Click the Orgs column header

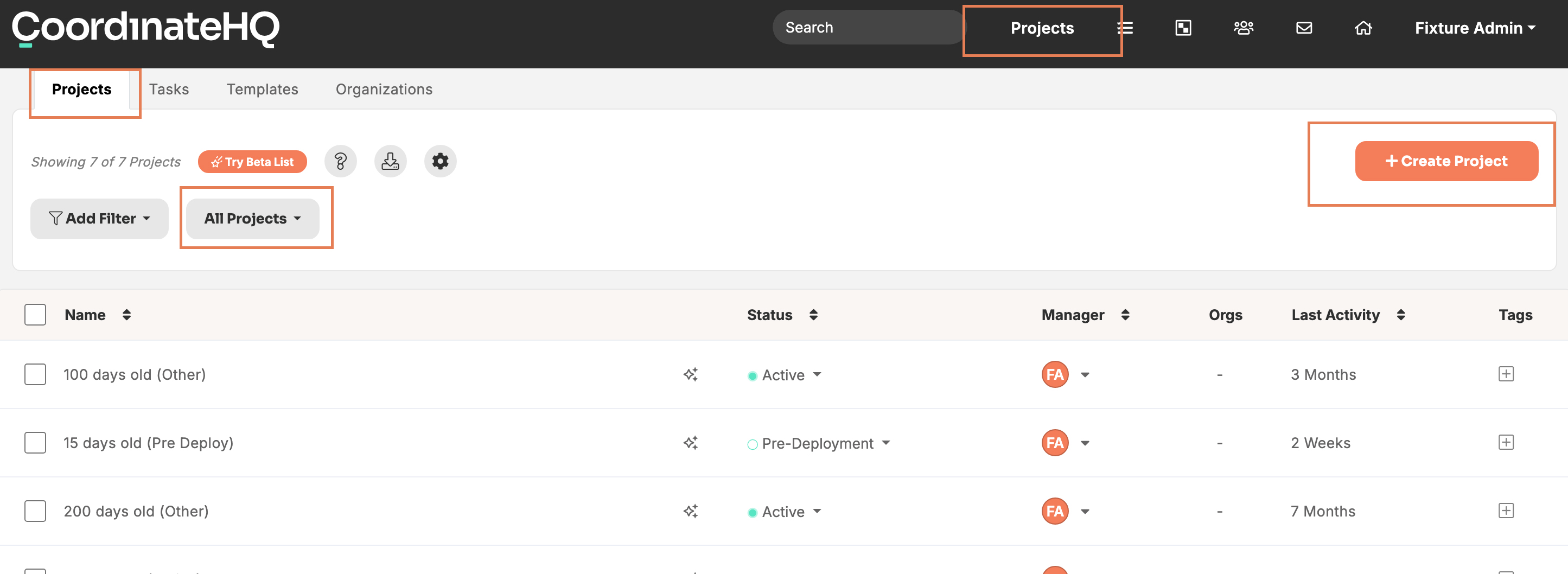point(1225,315)
